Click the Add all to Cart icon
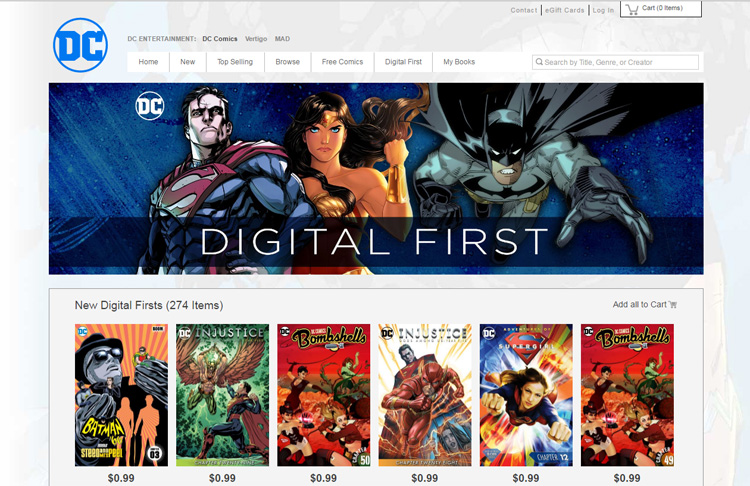This screenshot has width=750, height=486. (x=673, y=305)
